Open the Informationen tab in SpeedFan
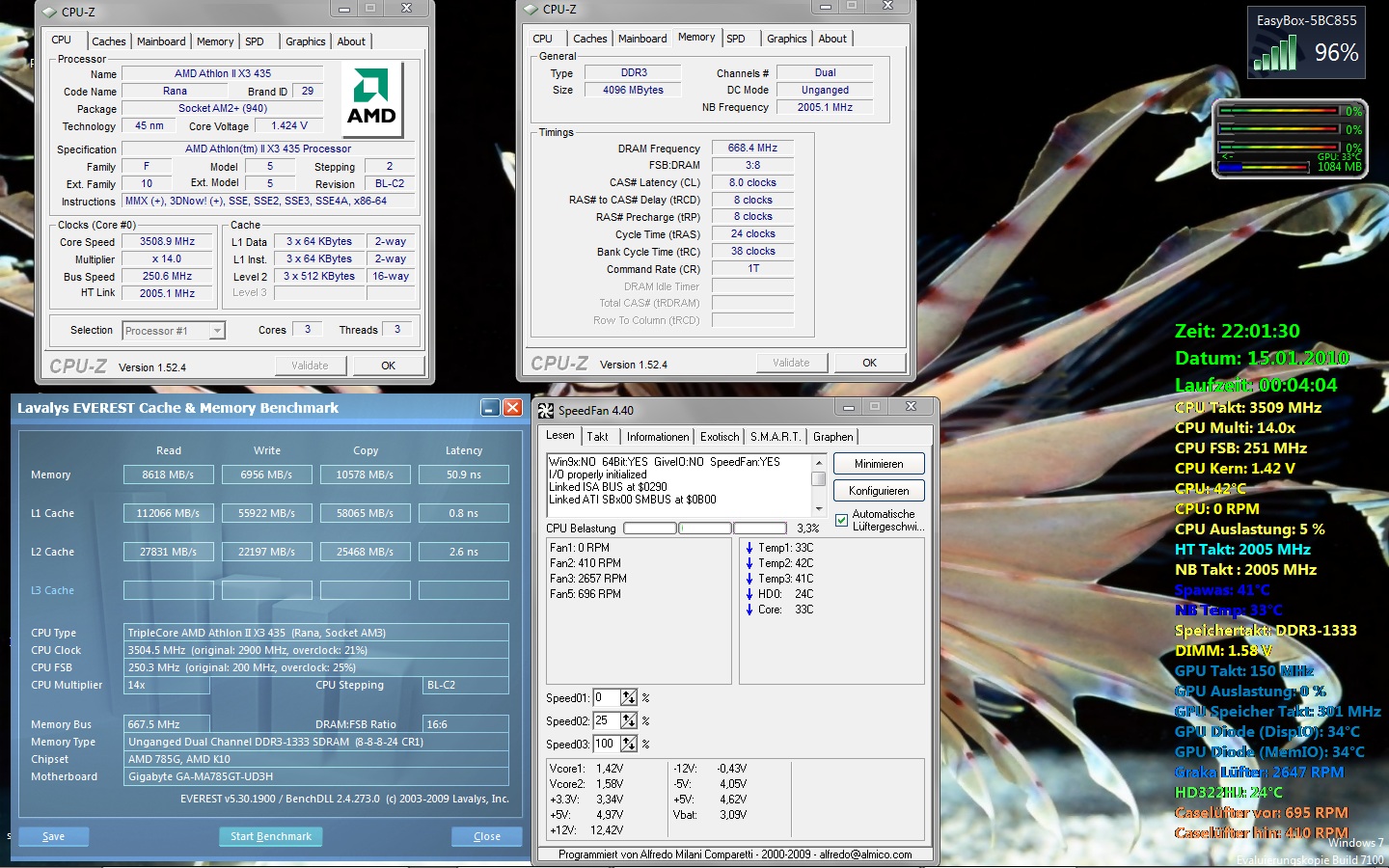 [x=658, y=437]
